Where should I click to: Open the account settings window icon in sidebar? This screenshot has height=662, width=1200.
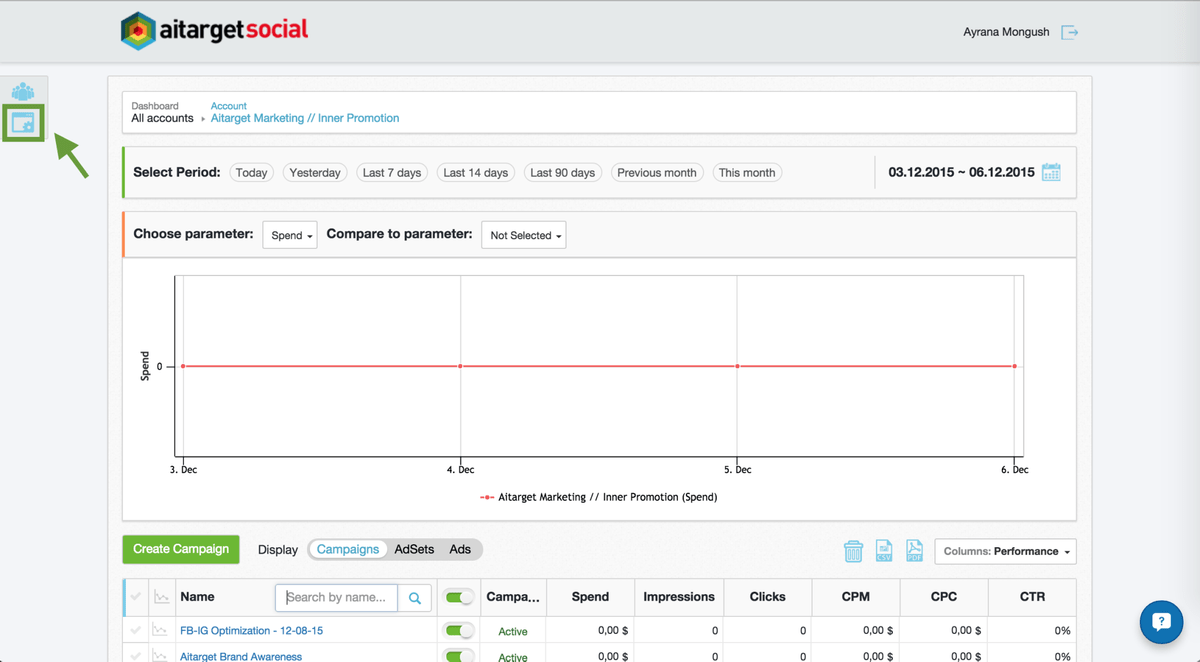[23, 124]
